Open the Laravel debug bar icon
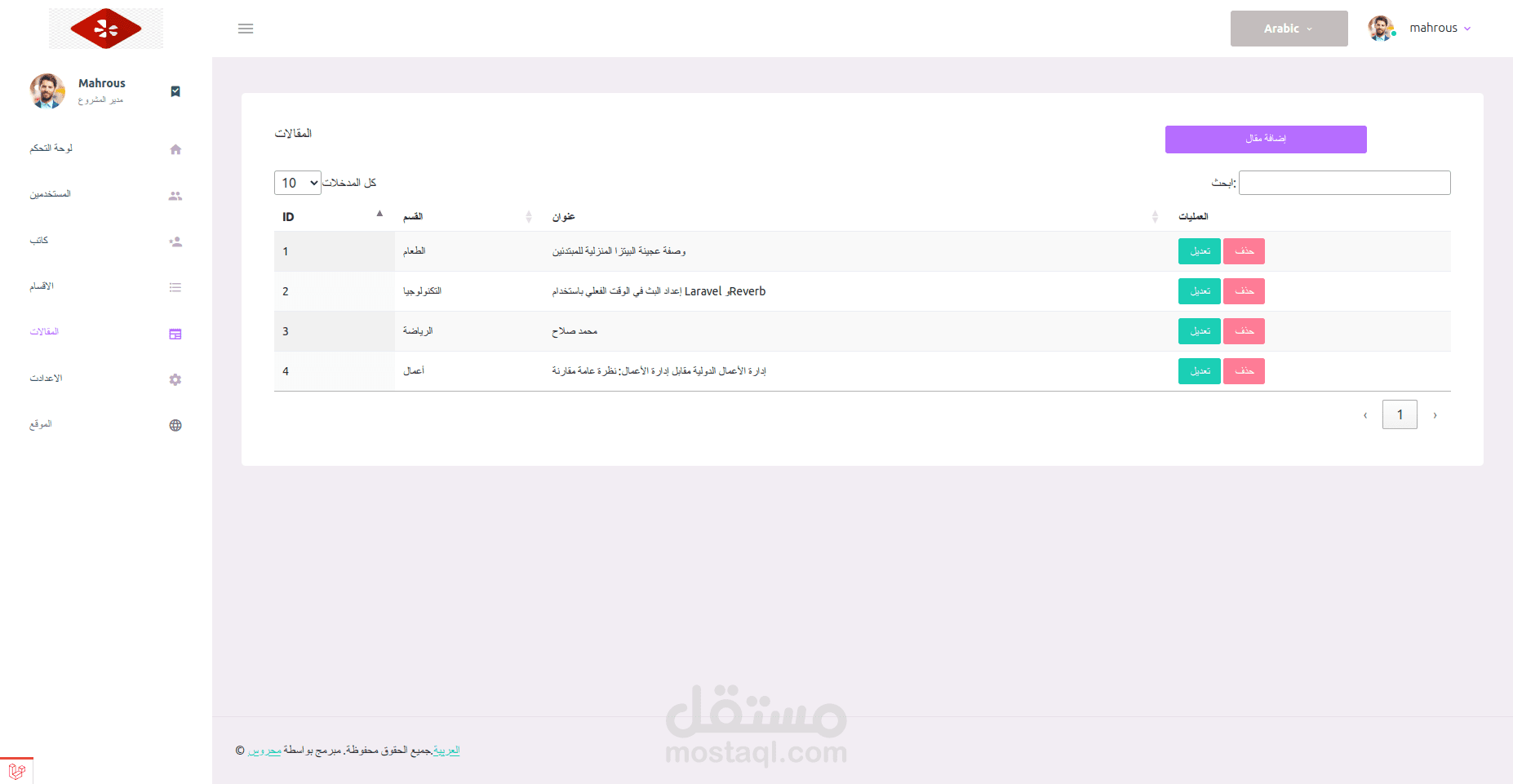Screen dimensions: 1513x784 click(16, 771)
